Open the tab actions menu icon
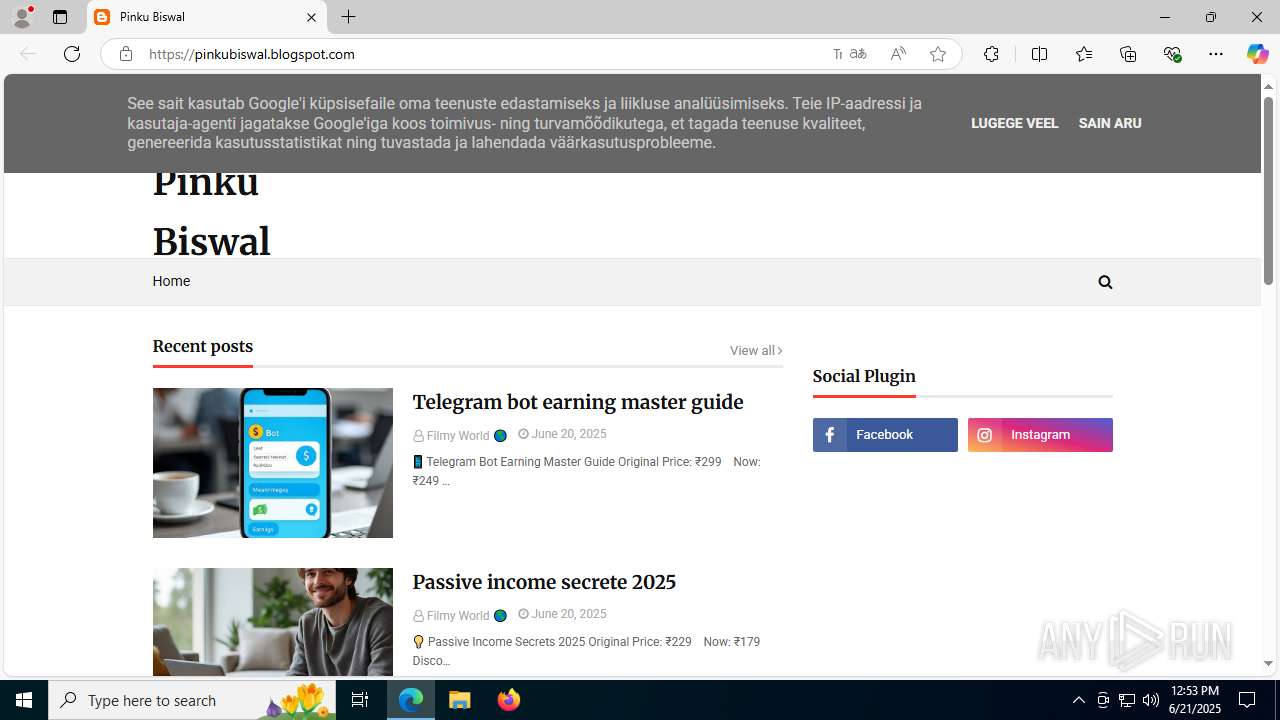Screen dimensions: 1280x720 [60, 17]
